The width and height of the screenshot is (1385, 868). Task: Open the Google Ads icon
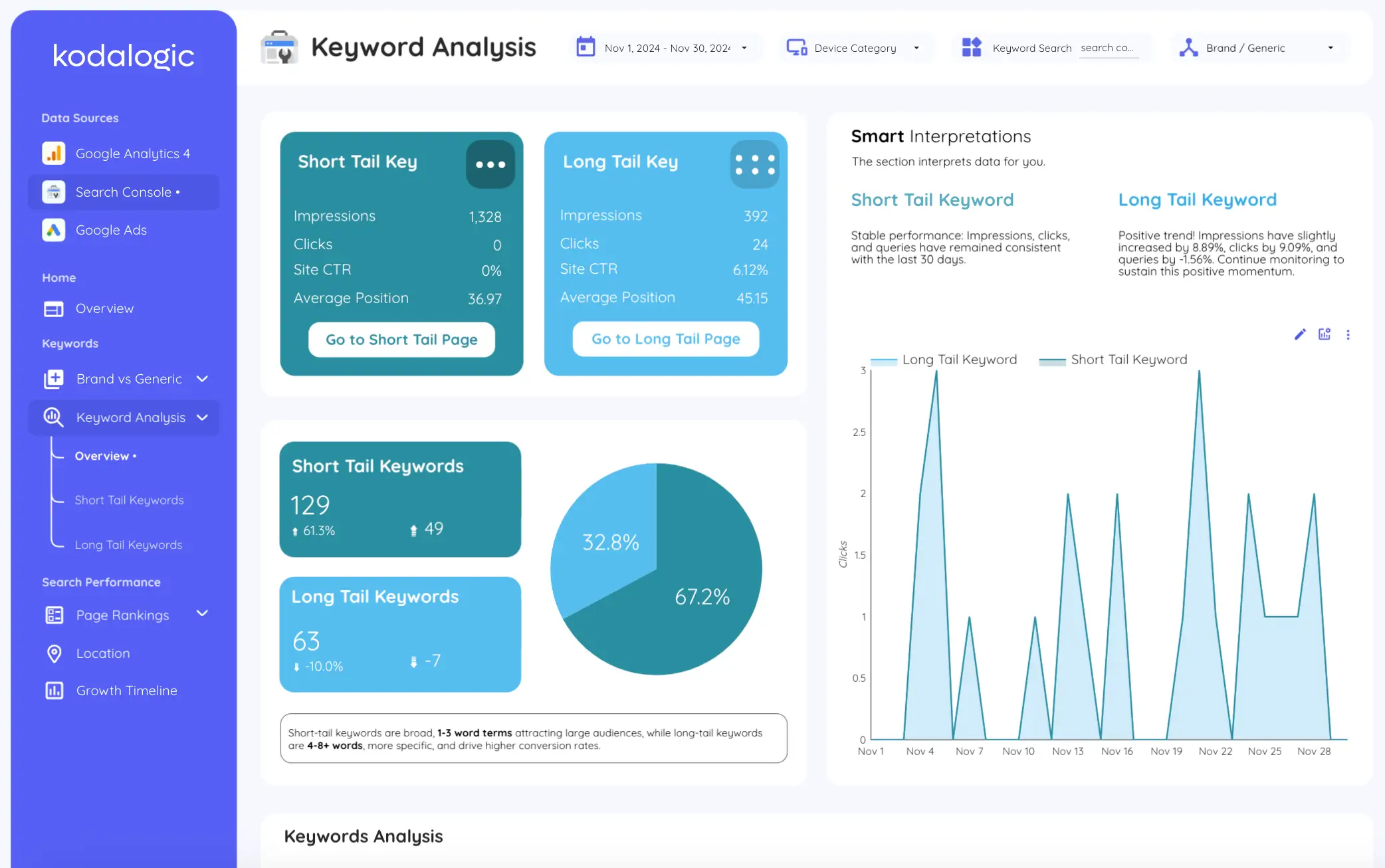click(x=54, y=230)
